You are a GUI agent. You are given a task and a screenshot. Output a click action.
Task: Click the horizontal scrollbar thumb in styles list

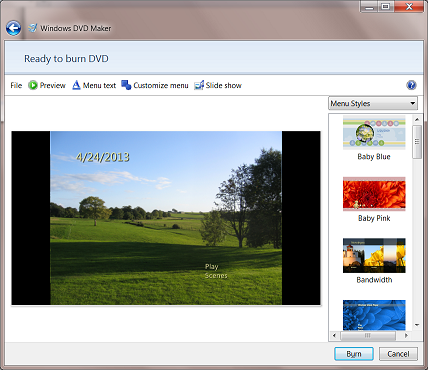pos(367,335)
